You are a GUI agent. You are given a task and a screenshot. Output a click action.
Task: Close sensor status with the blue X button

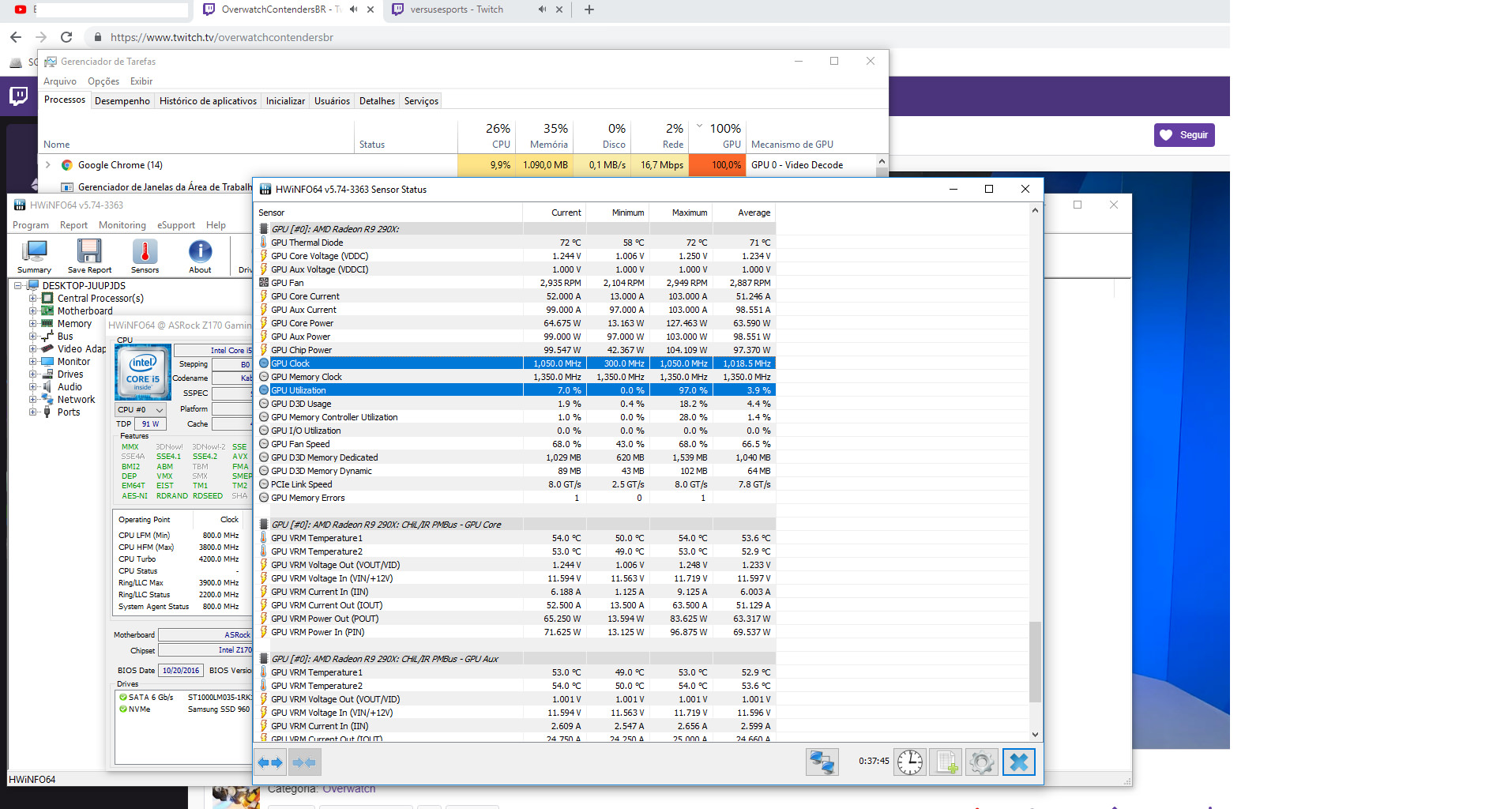tap(1019, 762)
